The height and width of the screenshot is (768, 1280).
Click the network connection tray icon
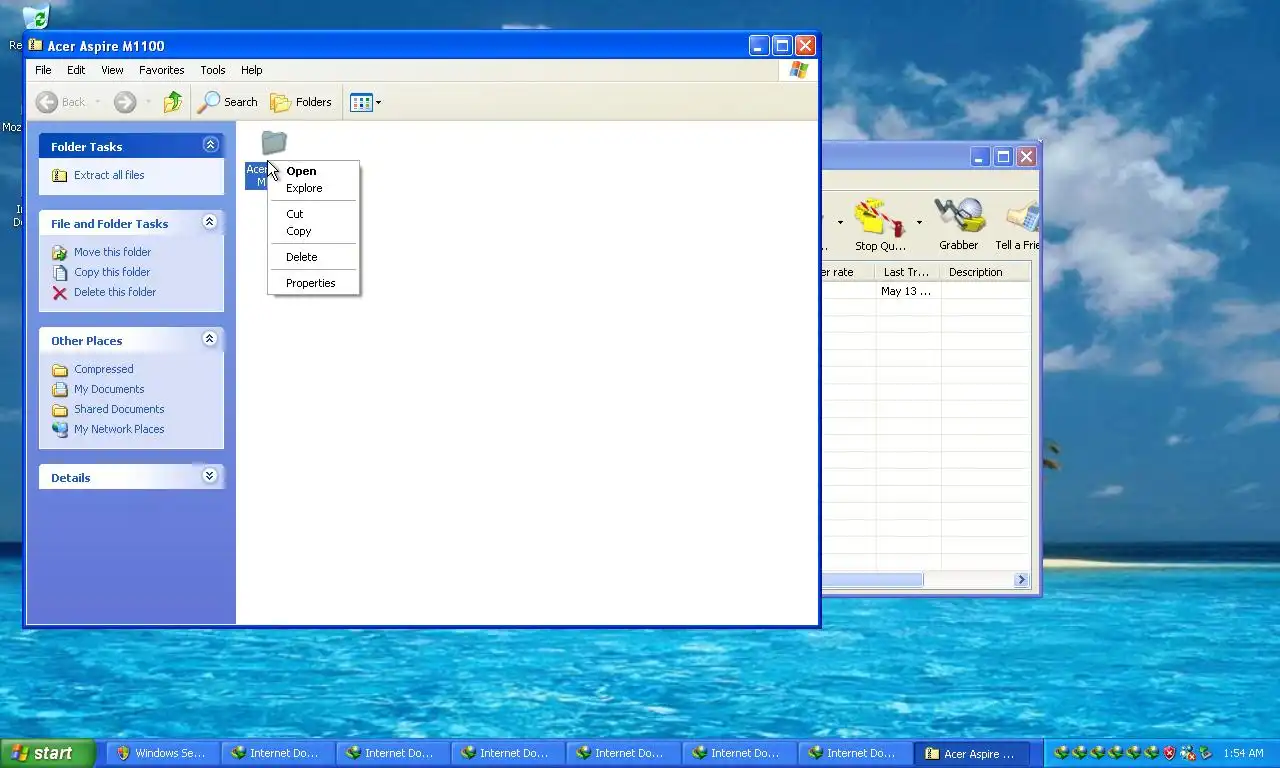1188,753
